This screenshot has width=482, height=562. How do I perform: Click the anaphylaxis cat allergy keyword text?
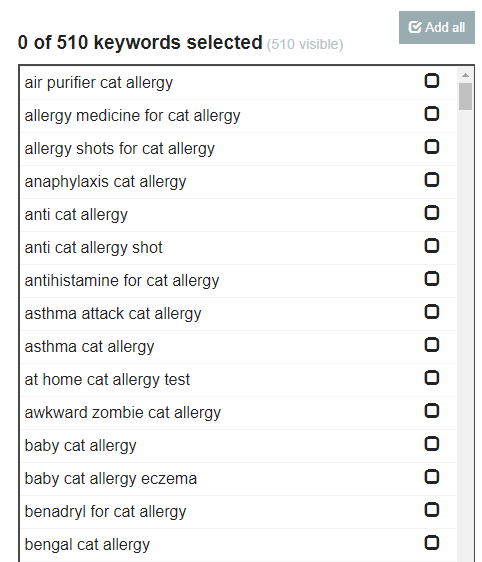click(105, 182)
